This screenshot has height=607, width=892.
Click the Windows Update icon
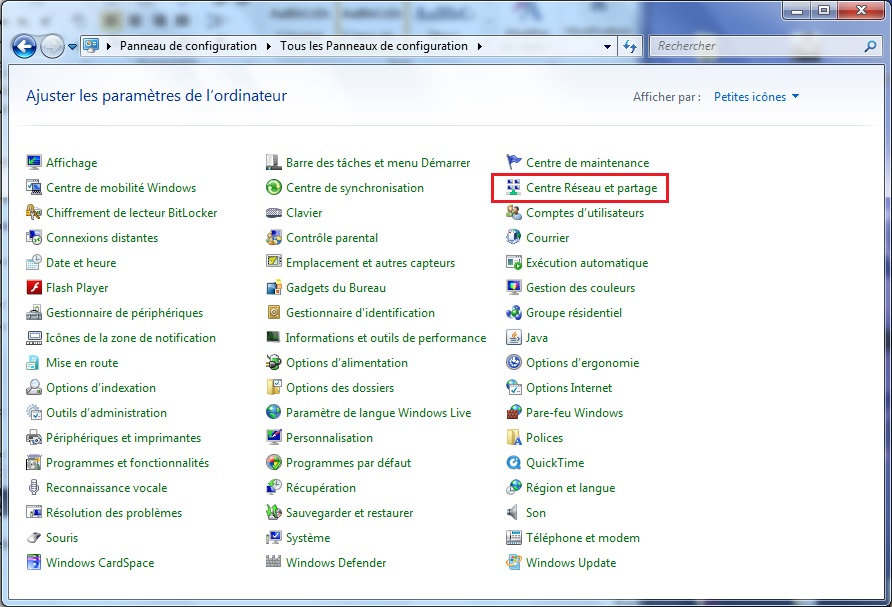pos(514,563)
